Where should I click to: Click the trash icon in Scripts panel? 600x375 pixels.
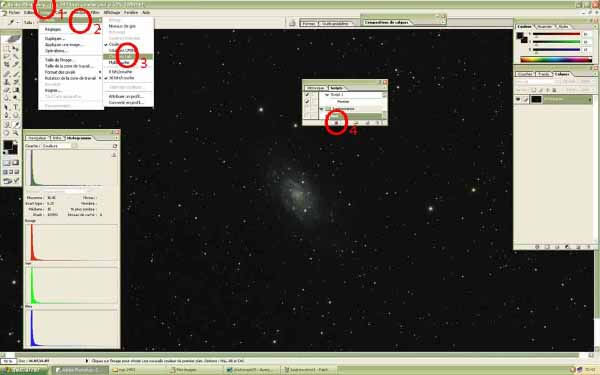pyautogui.click(x=378, y=123)
